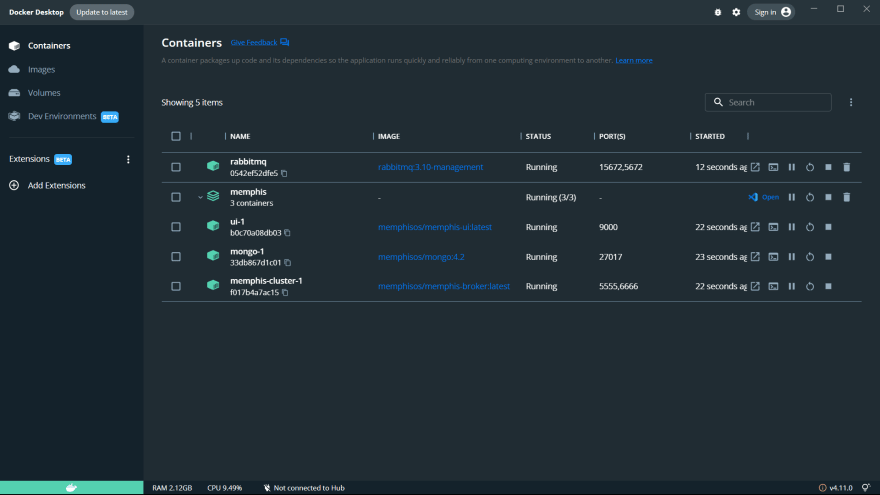Open the troubleshoot bug icon

click(717, 12)
